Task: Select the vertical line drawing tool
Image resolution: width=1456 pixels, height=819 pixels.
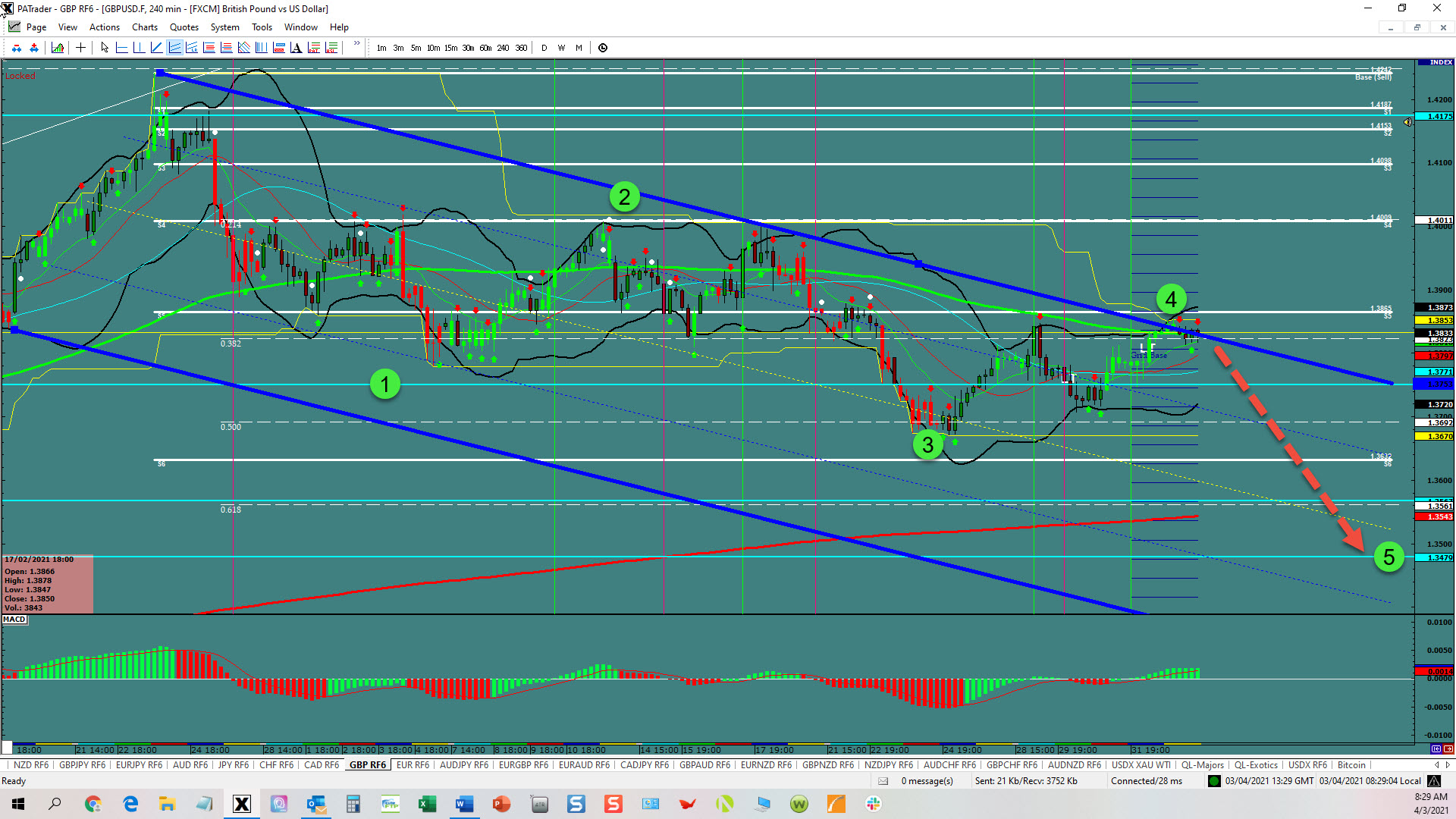Action: pyautogui.click(x=139, y=48)
